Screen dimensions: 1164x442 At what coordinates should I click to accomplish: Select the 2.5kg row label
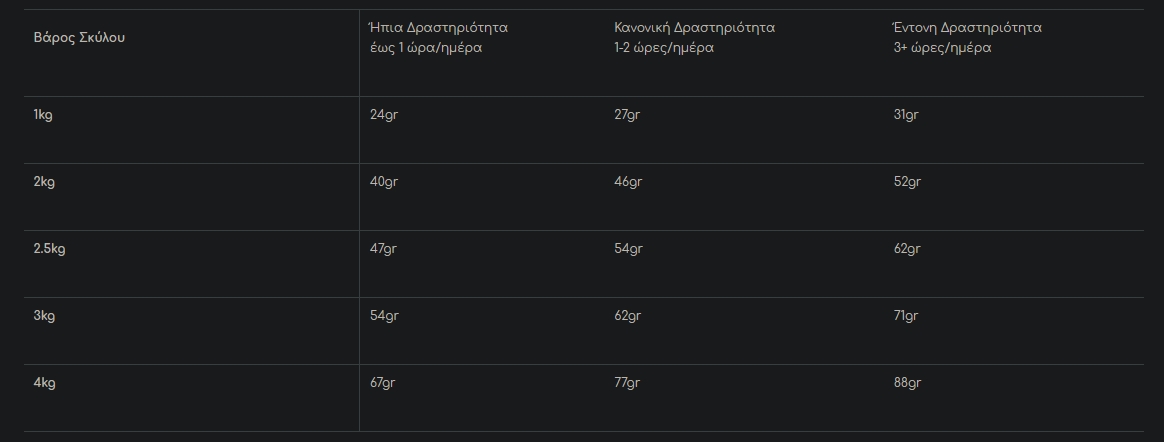pos(49,249)
